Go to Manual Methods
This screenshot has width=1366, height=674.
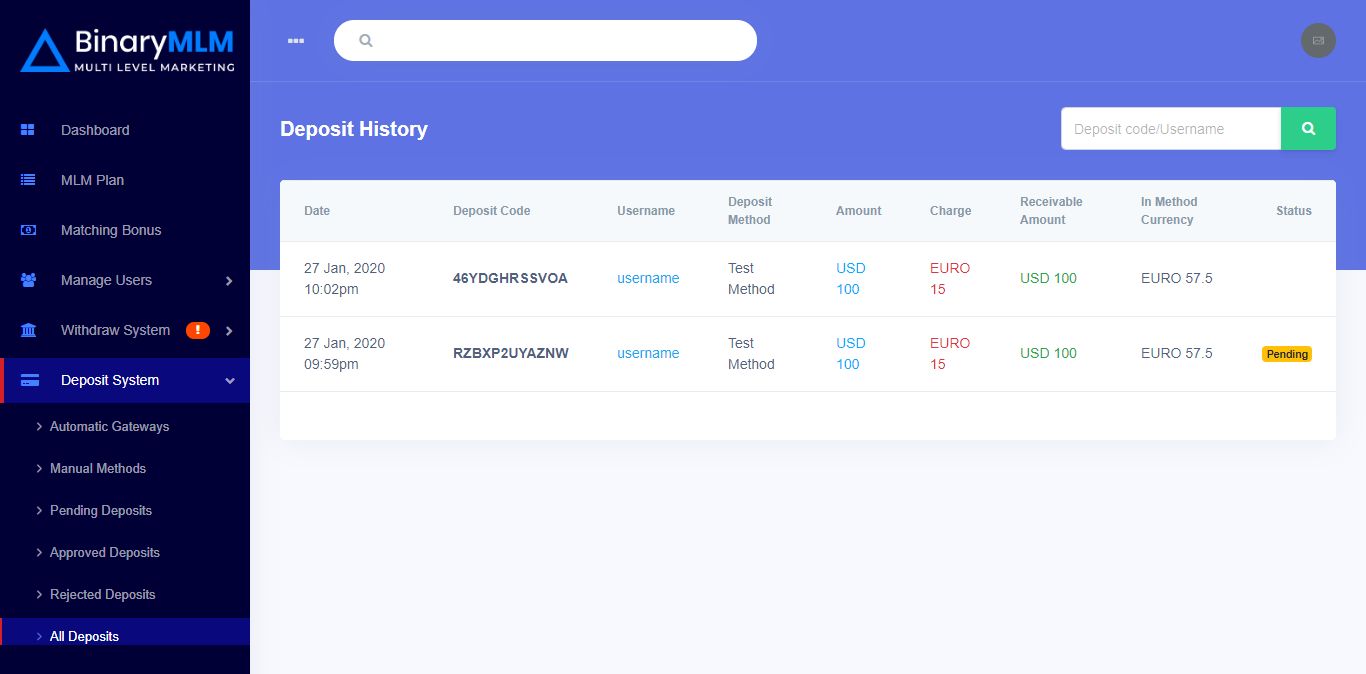98,468
